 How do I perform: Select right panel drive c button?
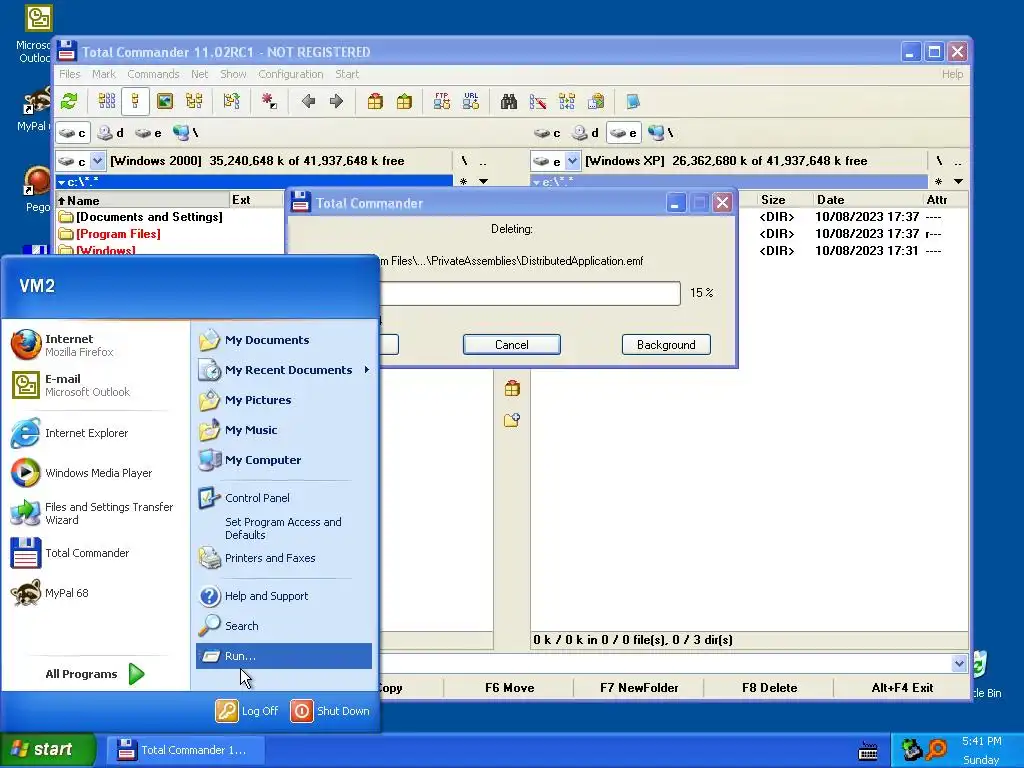pos(547,133)
